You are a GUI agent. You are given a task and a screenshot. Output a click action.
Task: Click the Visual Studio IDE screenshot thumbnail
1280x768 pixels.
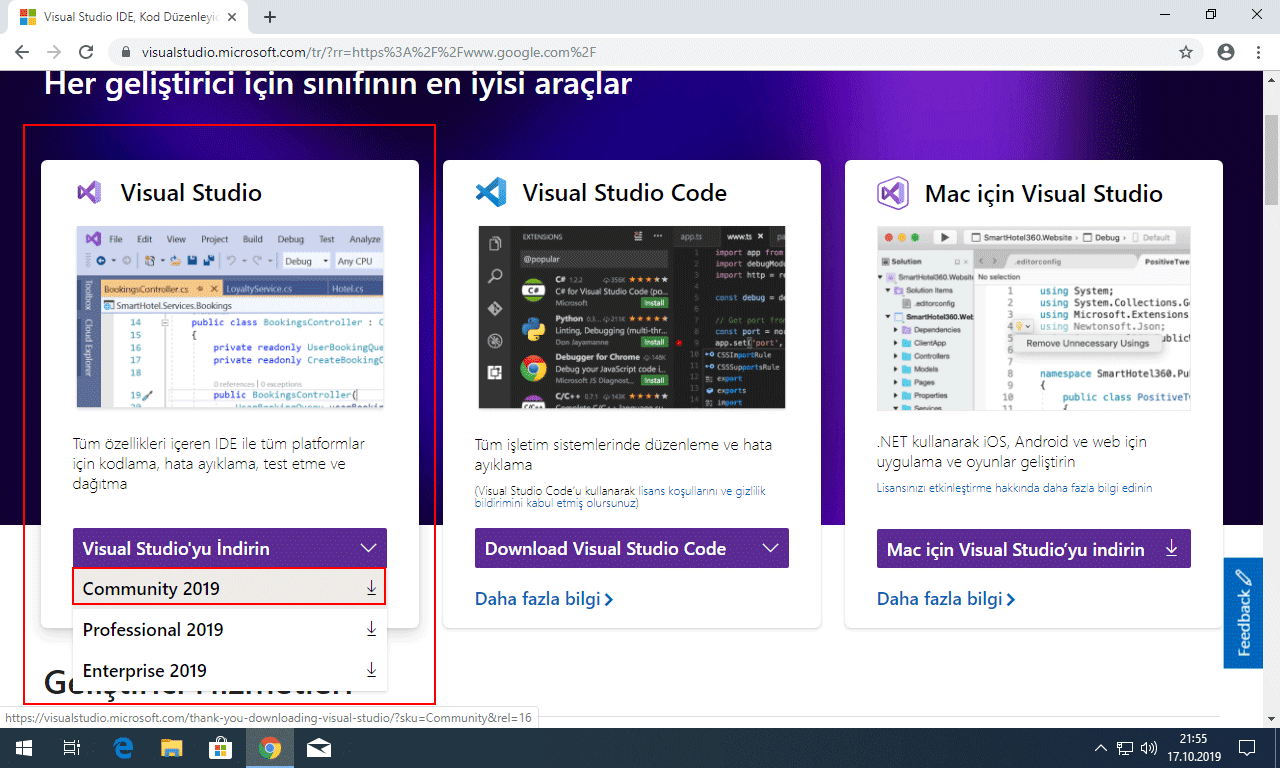tap(230, 317)
